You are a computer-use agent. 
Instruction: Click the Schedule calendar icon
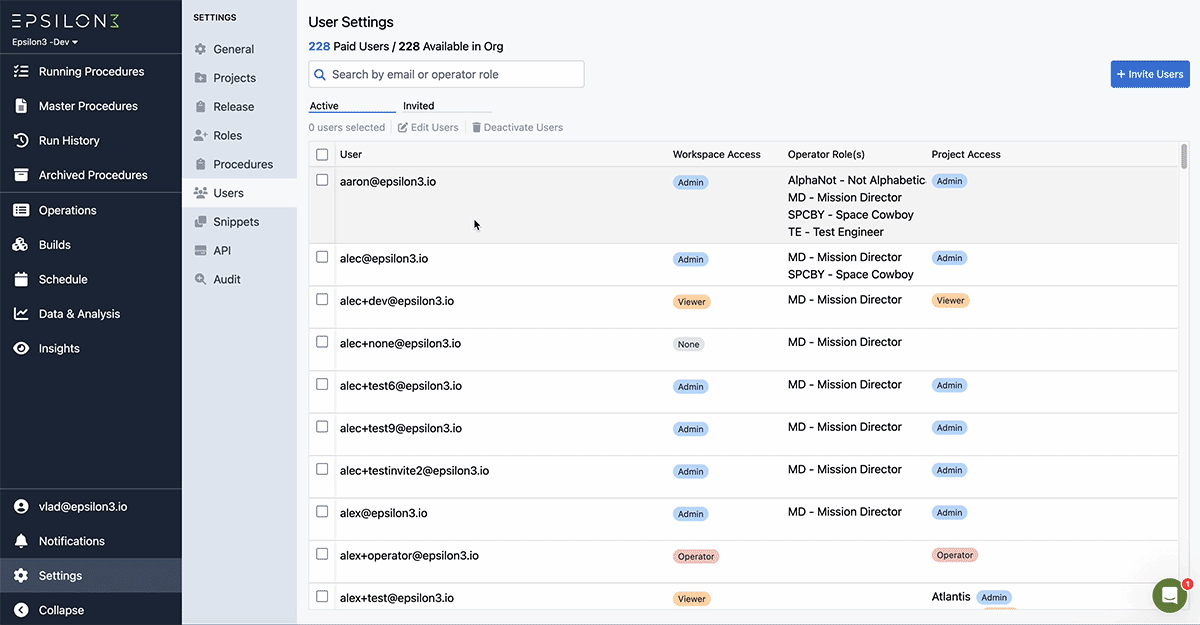pyautogui.click(x=21, y=280)
